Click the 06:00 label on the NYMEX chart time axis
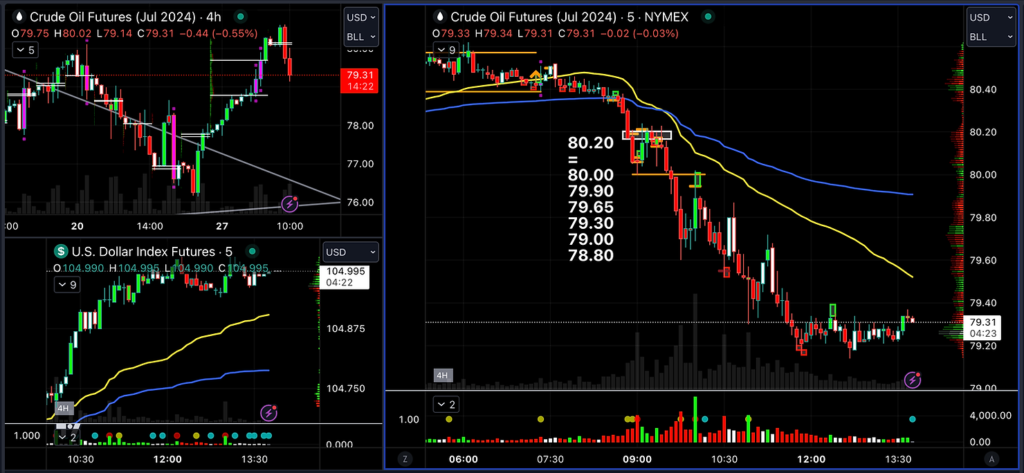The image size is (1024, 473). (x=463, y=459)
